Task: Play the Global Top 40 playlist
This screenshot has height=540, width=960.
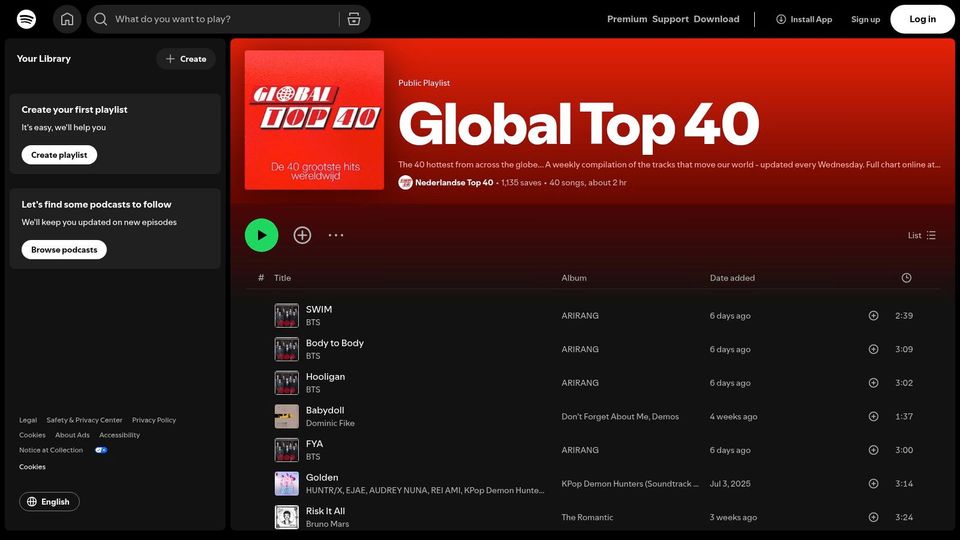Action: tap(261, 235)
